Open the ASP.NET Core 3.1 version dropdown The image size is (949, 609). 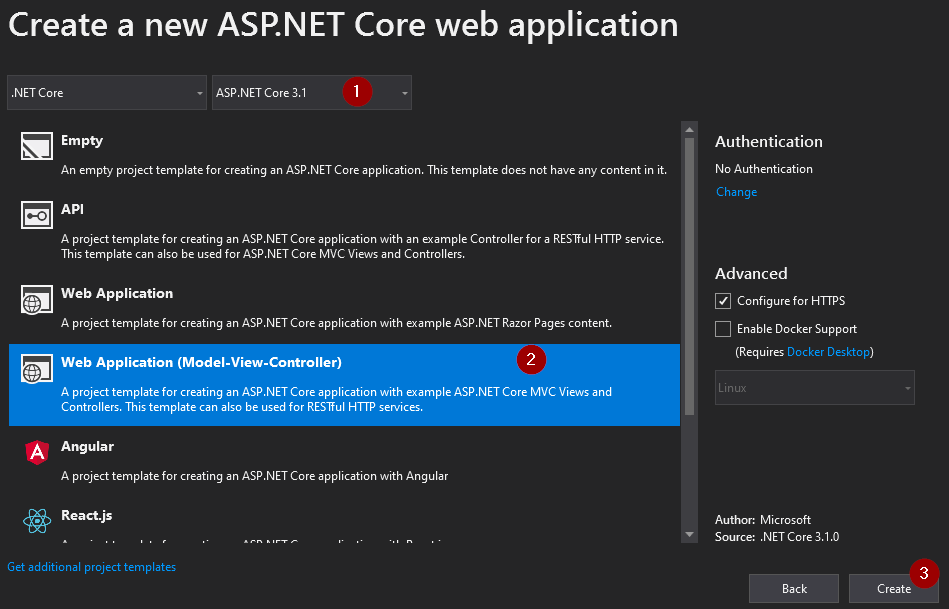tap(311, 93)
